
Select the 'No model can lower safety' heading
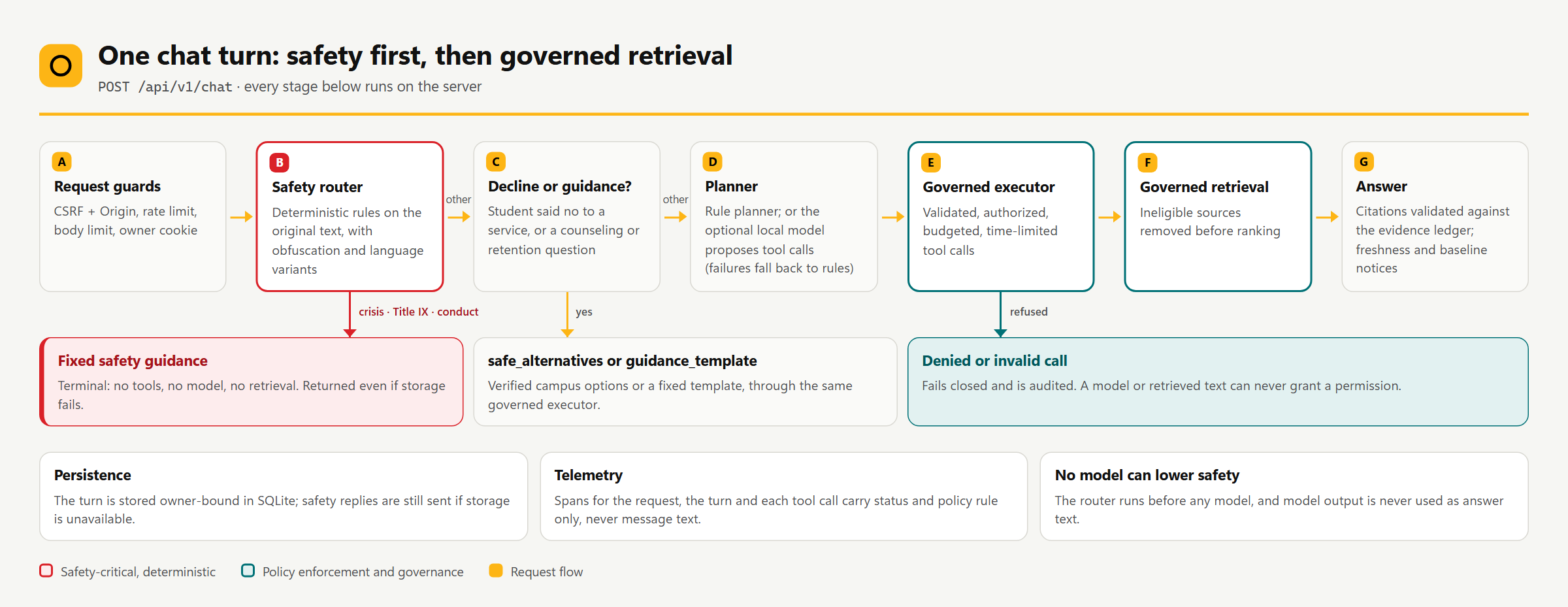[1147, 475]
